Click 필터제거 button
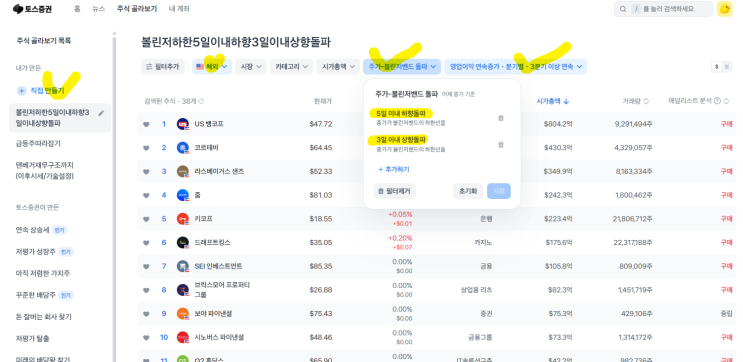Image resolution: width=743 pixels, height=362 pixels. [x=394, y=191]
